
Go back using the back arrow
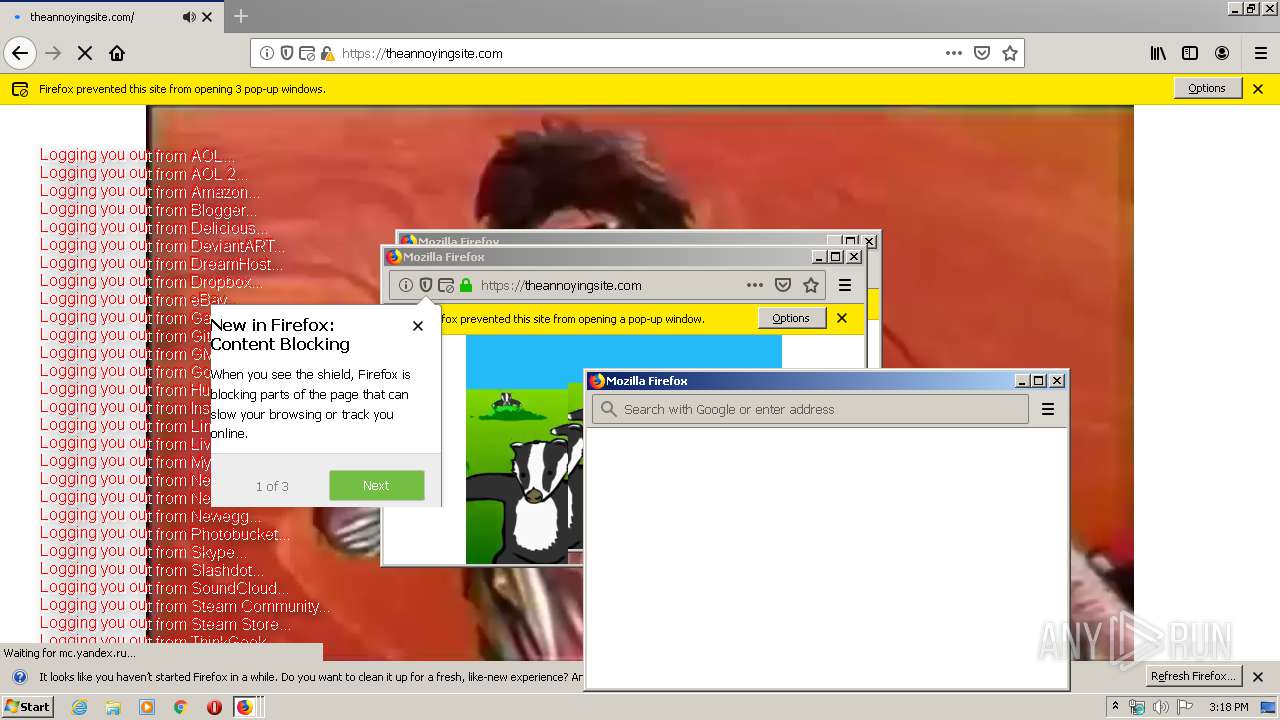(20, 53)
